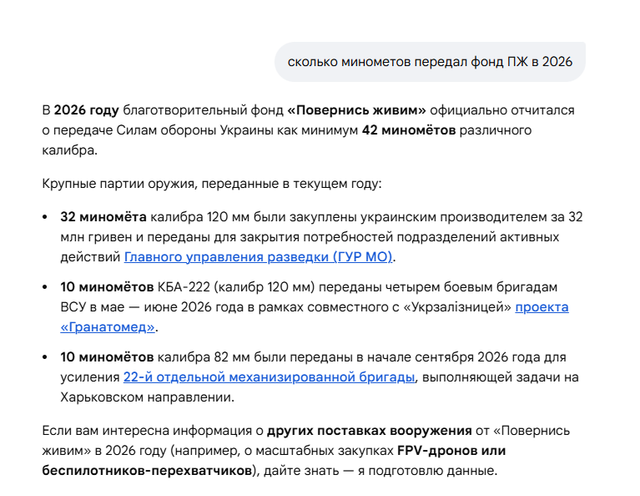Follow the 22-й отдельной механизированной бригады link
The width and height of the screenshot is (640, 496).
(x=269, y=377)
